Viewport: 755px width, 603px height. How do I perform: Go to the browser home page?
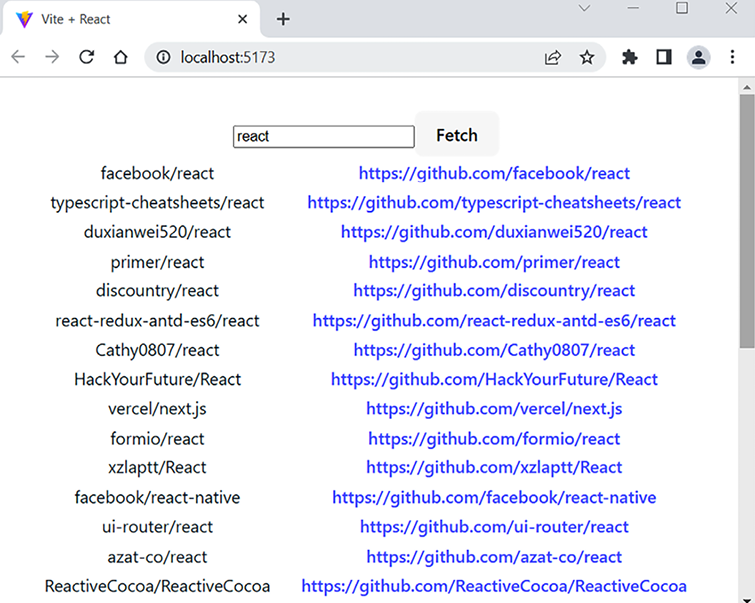[120, 57]
